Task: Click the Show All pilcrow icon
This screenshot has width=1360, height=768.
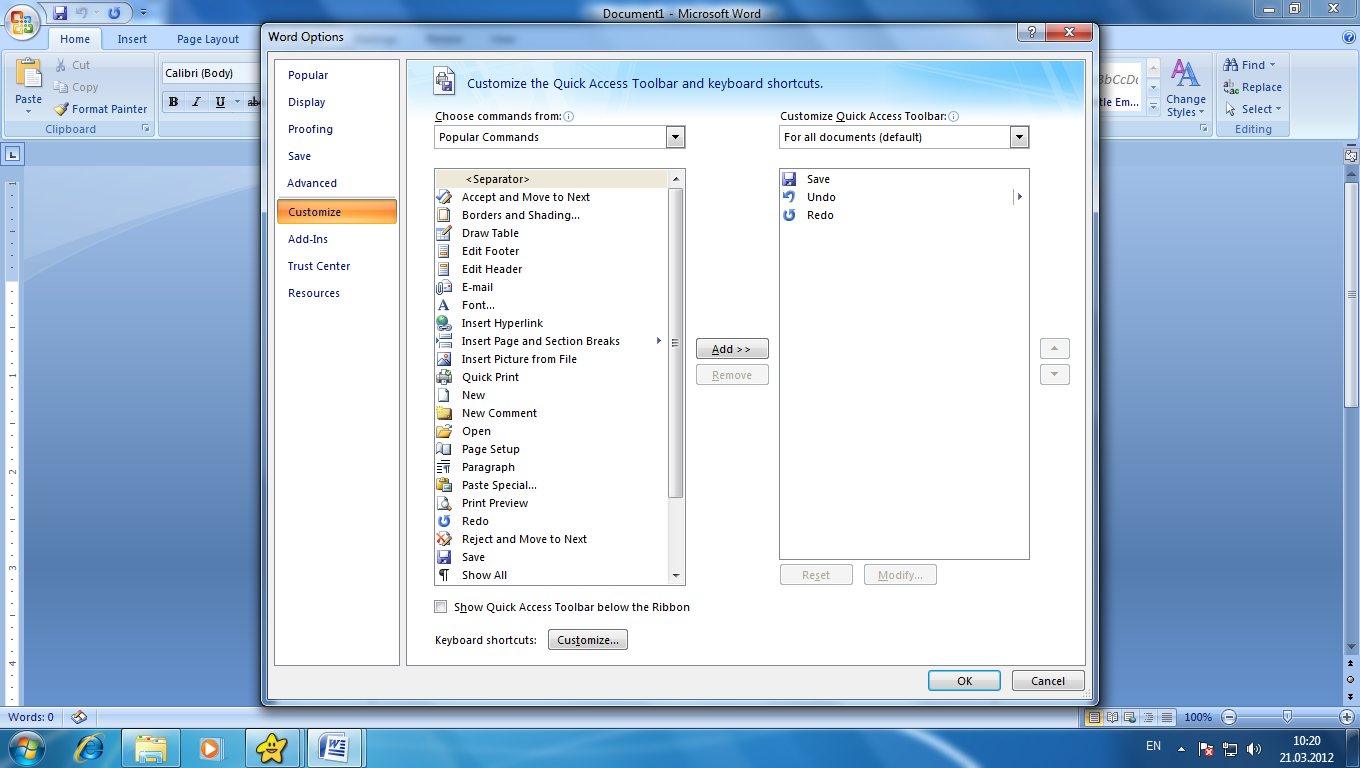Action: 444,575
